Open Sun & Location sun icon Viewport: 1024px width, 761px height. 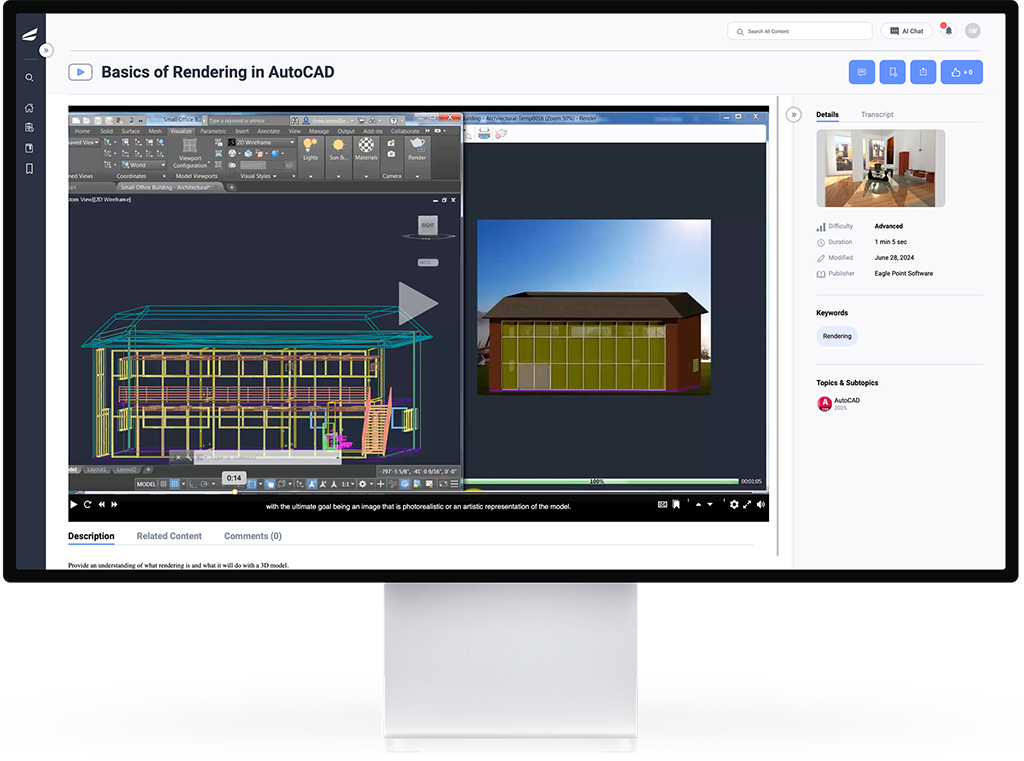[x=338, y=145]
